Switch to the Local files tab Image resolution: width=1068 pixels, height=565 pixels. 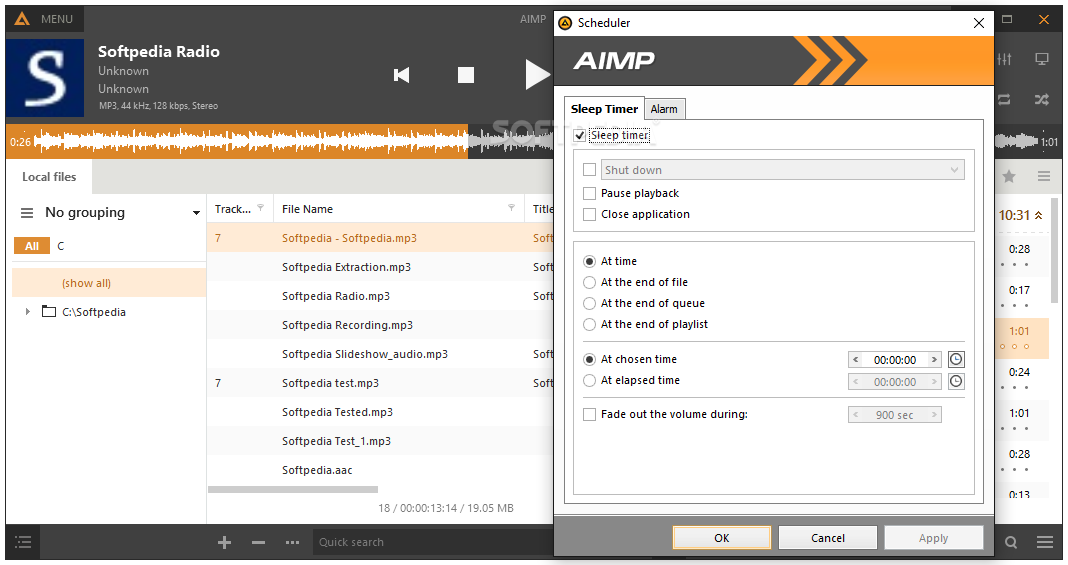(x=49, y=177)
